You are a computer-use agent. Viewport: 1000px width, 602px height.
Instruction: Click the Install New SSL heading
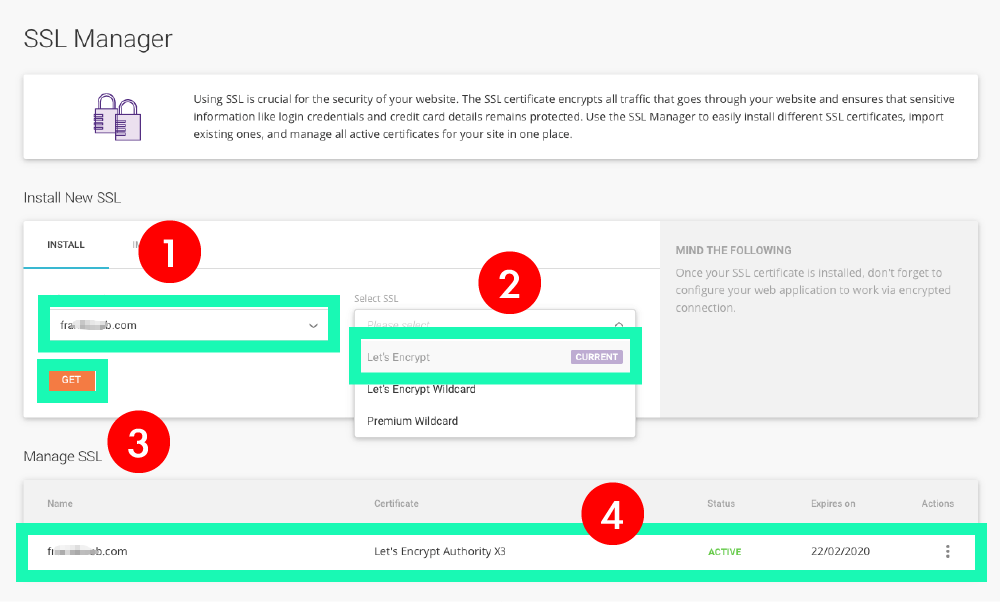pos(72,198)
